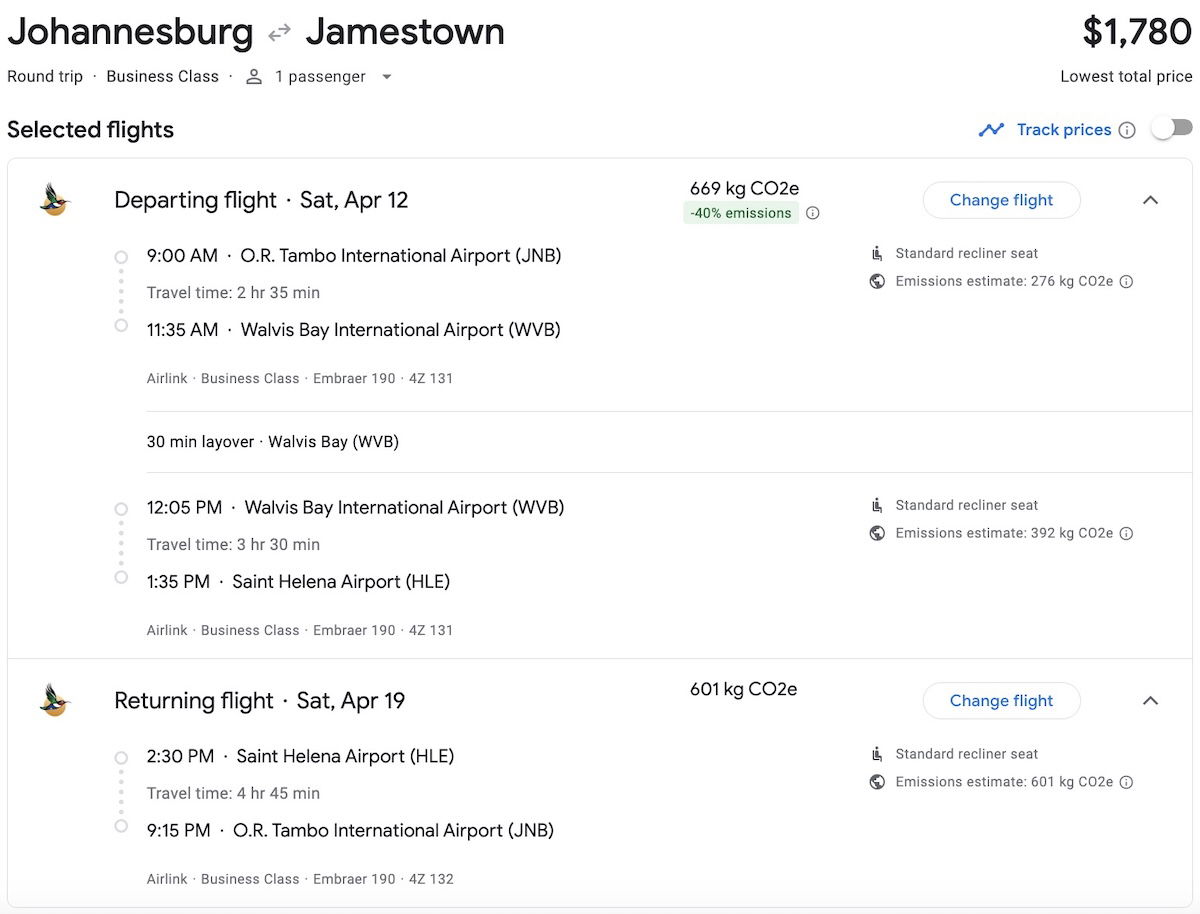This screenshot has width=1200, height=914.
Task: Collapse the departing flight details chevron
Action: pos(1150,200)
